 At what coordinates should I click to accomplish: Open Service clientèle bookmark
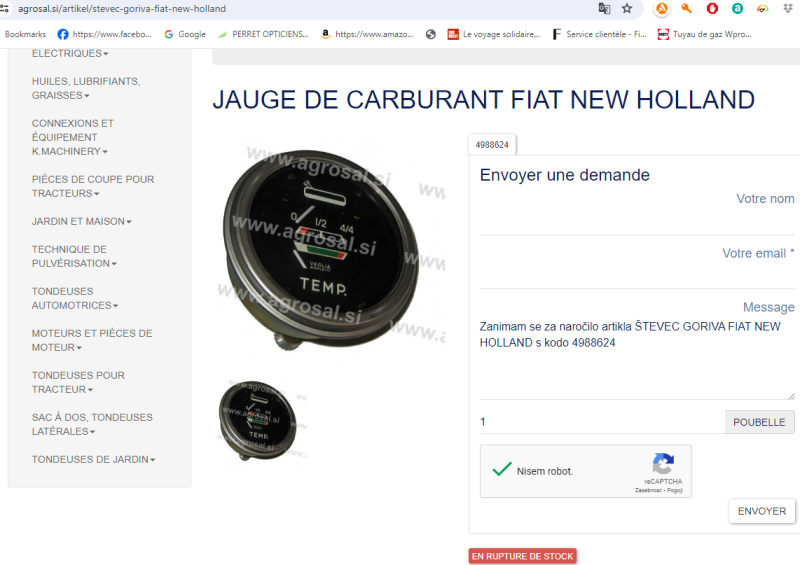pos(599,34)
